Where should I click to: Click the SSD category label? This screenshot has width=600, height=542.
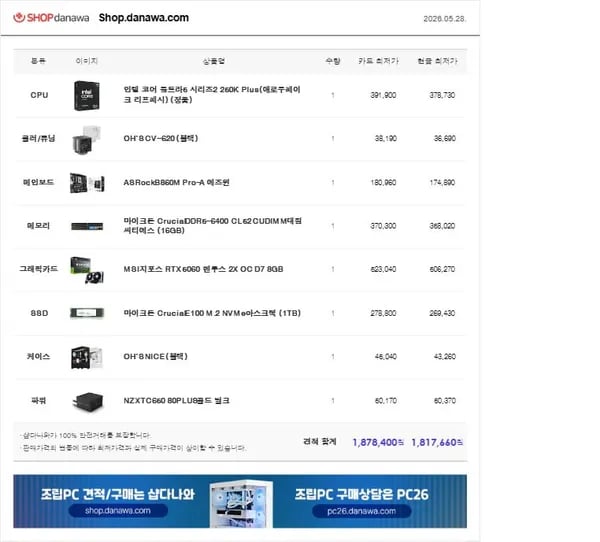(x=39, y=313)
